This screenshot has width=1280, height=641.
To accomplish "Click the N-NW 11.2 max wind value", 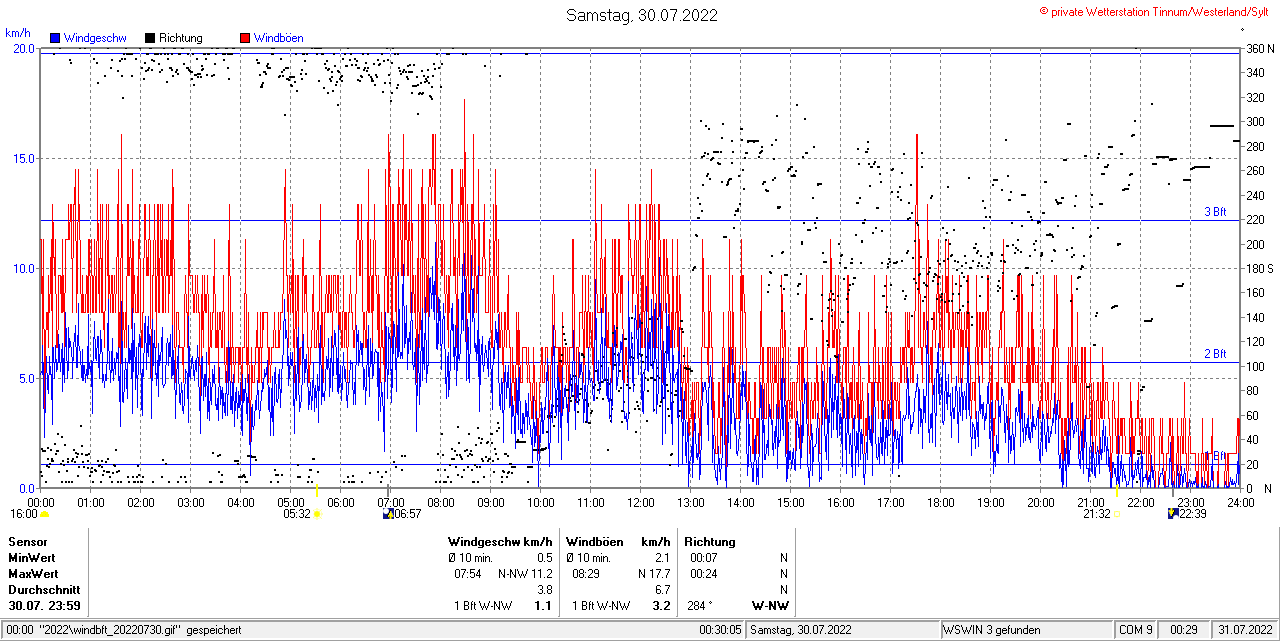I will 525,574.
